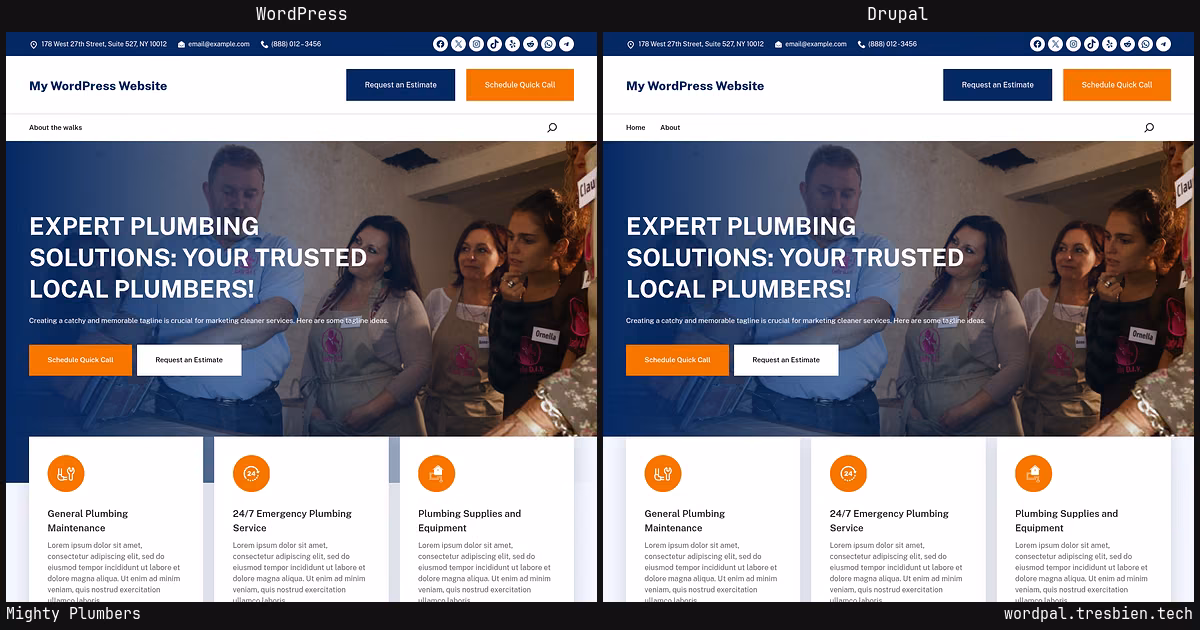Screen dimensions: 1200x630
Task: Click WordPress header 'Schedule Quick Call' button
Action: 520,85
